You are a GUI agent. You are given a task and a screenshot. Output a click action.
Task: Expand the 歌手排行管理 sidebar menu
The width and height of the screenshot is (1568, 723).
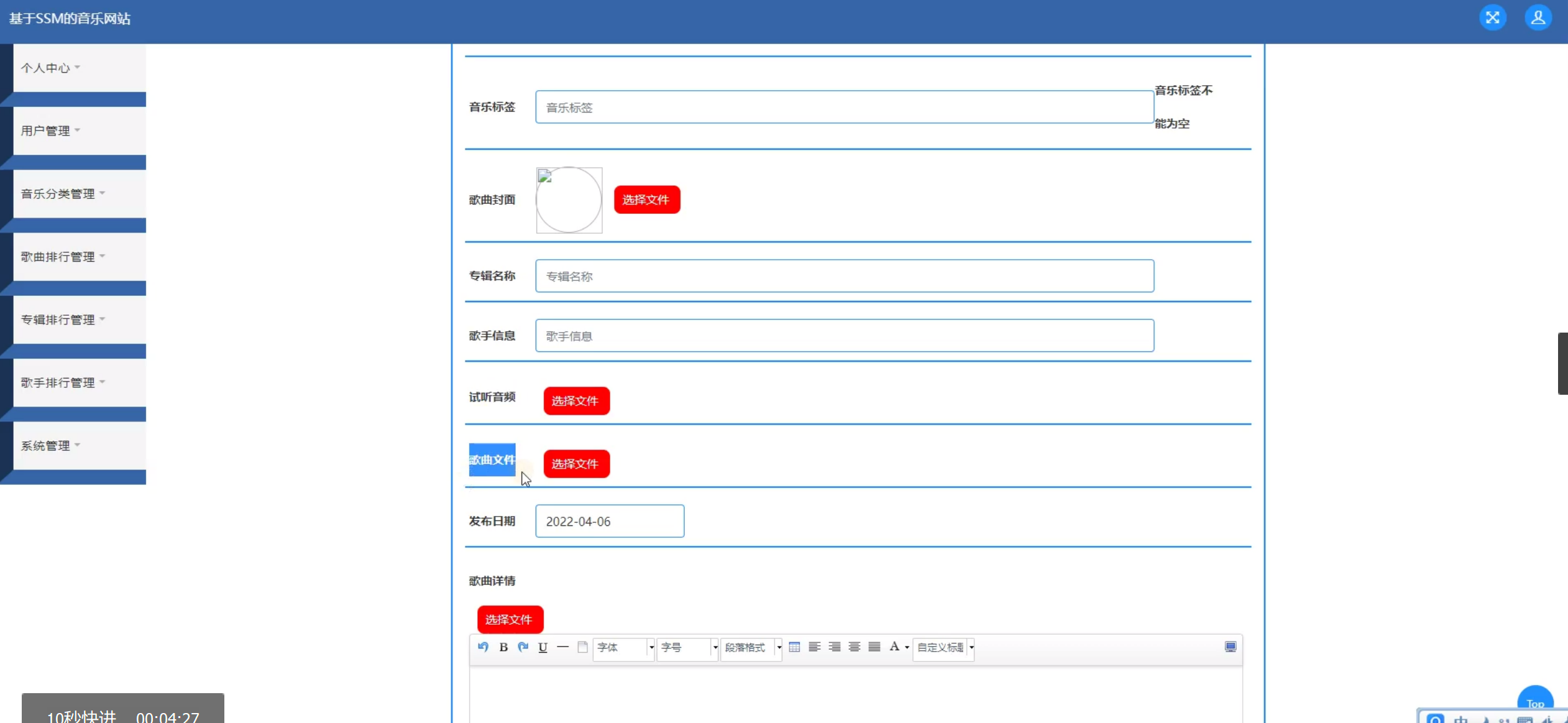coord(80,382)
